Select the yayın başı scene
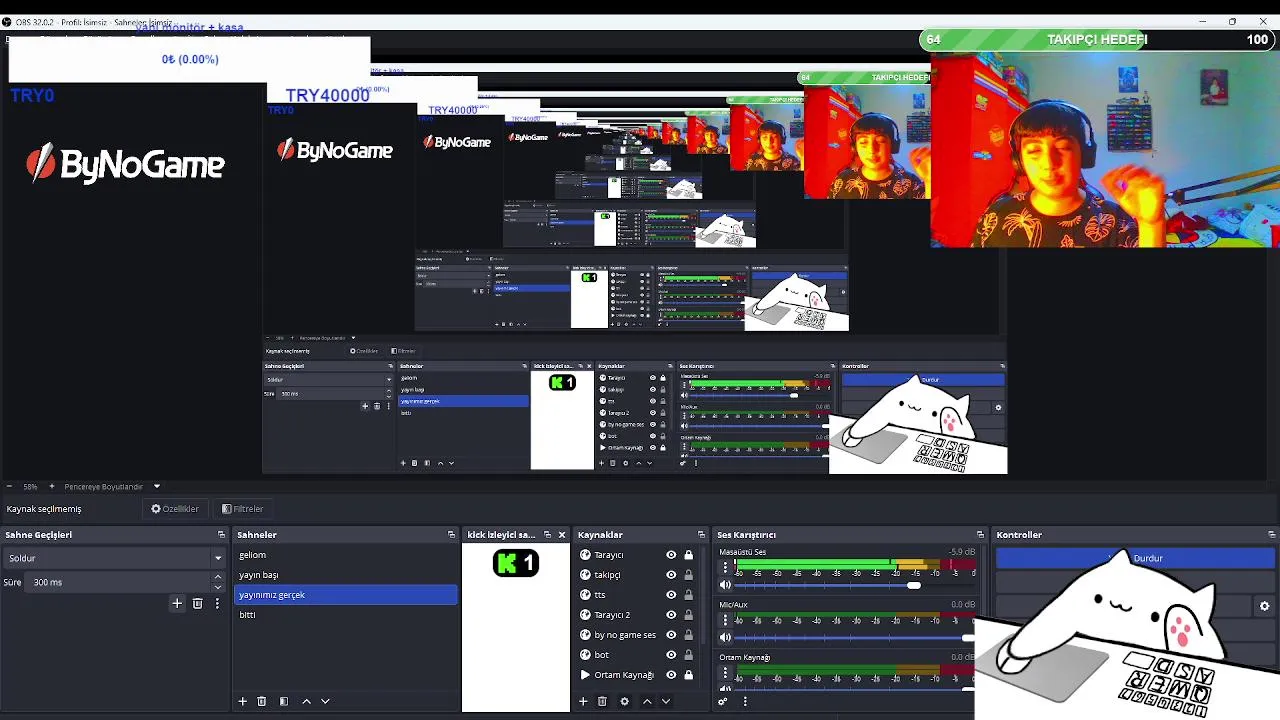Image resolution: width=1280 pixels, height=720 pixels. point(345,575)
